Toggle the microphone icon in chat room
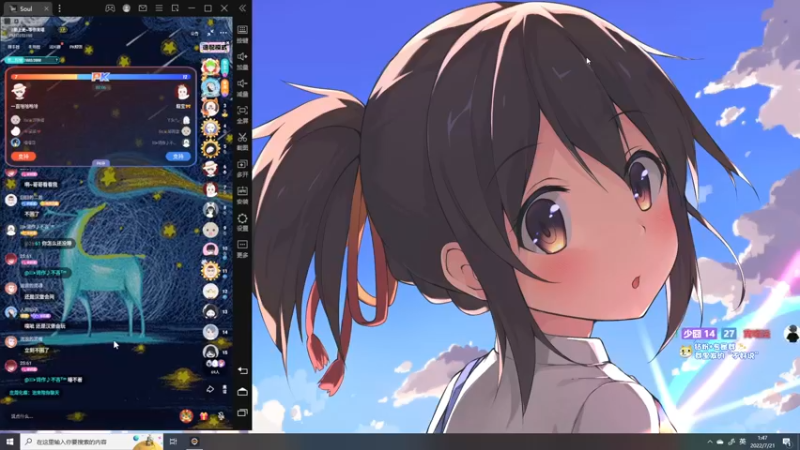800x450 pixels. pos(221,416)
